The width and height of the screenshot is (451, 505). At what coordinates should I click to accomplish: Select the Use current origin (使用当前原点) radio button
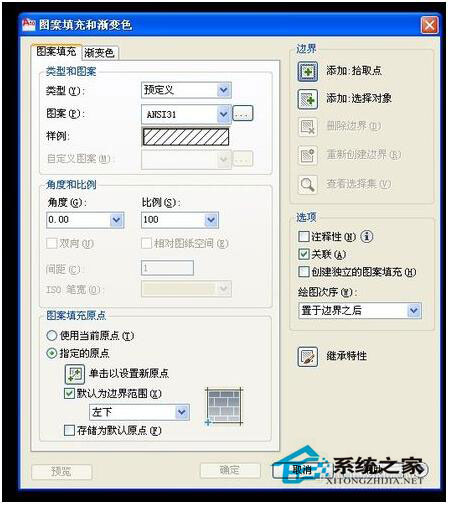52,335
